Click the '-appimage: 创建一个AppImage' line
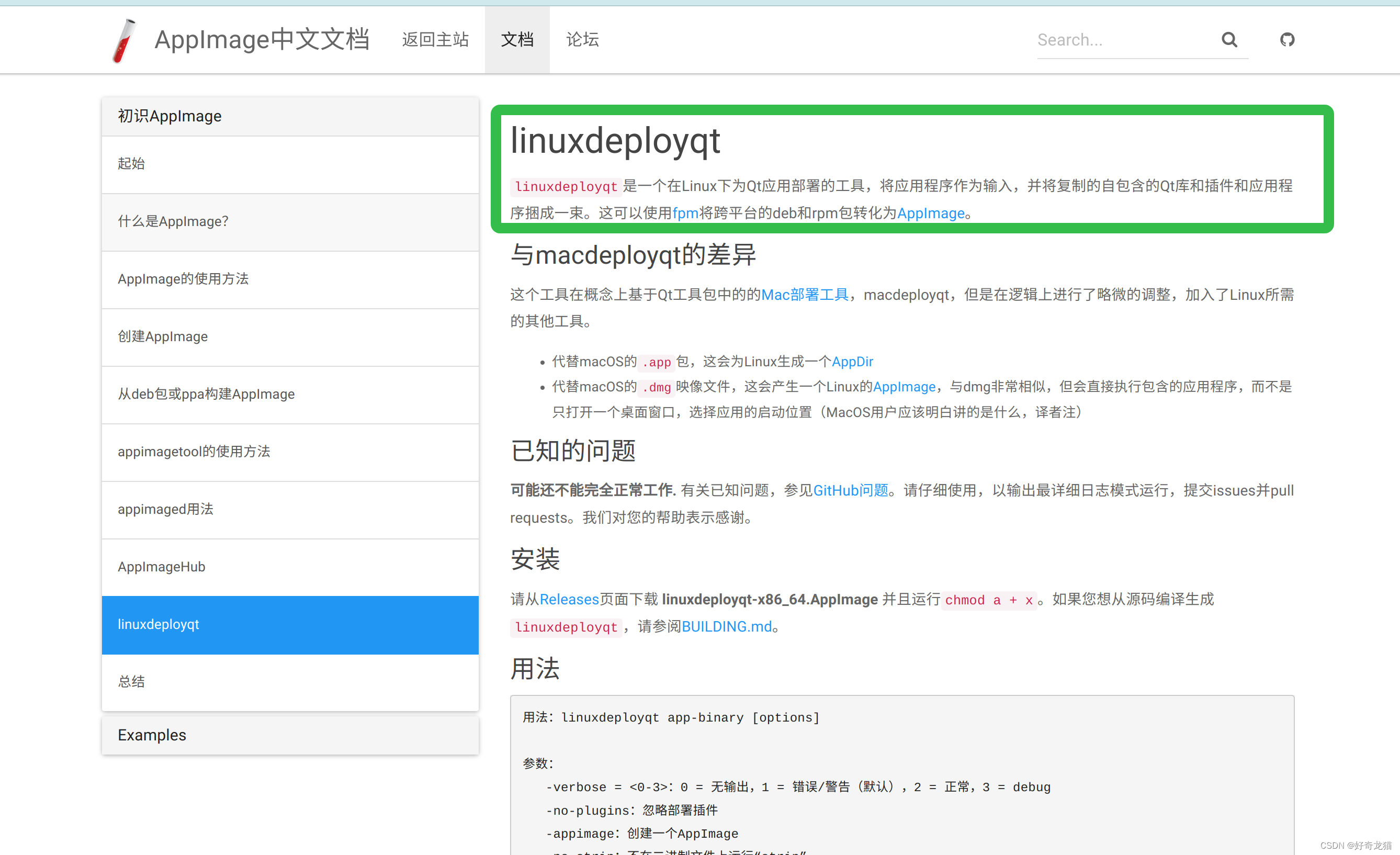This screenshot has width=1400, height=855. [x=641, y=834]
